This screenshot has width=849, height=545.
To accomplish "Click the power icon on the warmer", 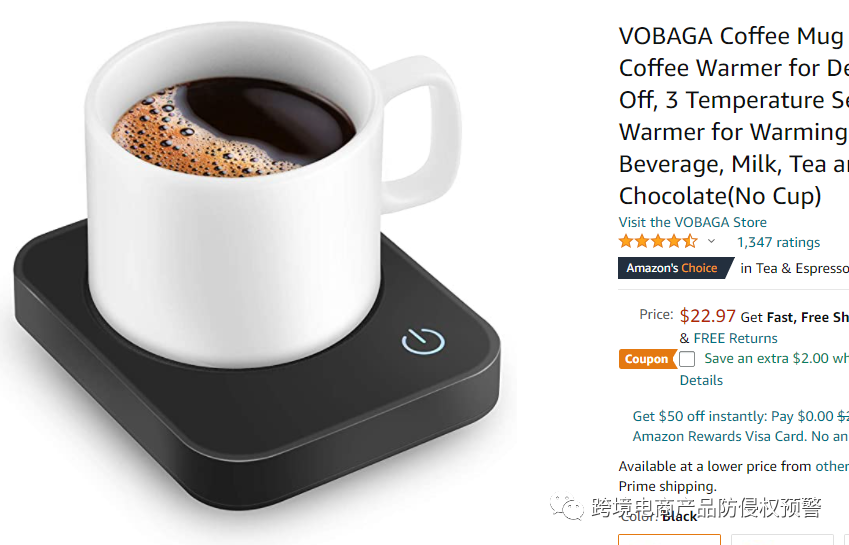I will point(423,341).
